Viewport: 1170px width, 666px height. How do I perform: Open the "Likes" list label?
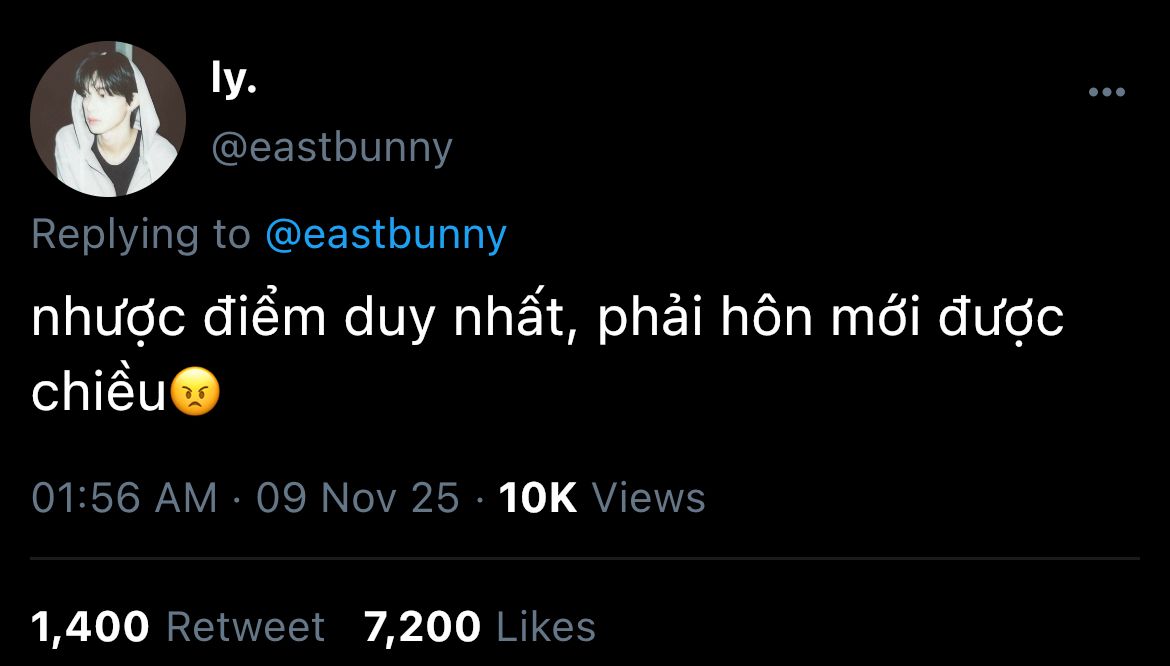(546, 627)
